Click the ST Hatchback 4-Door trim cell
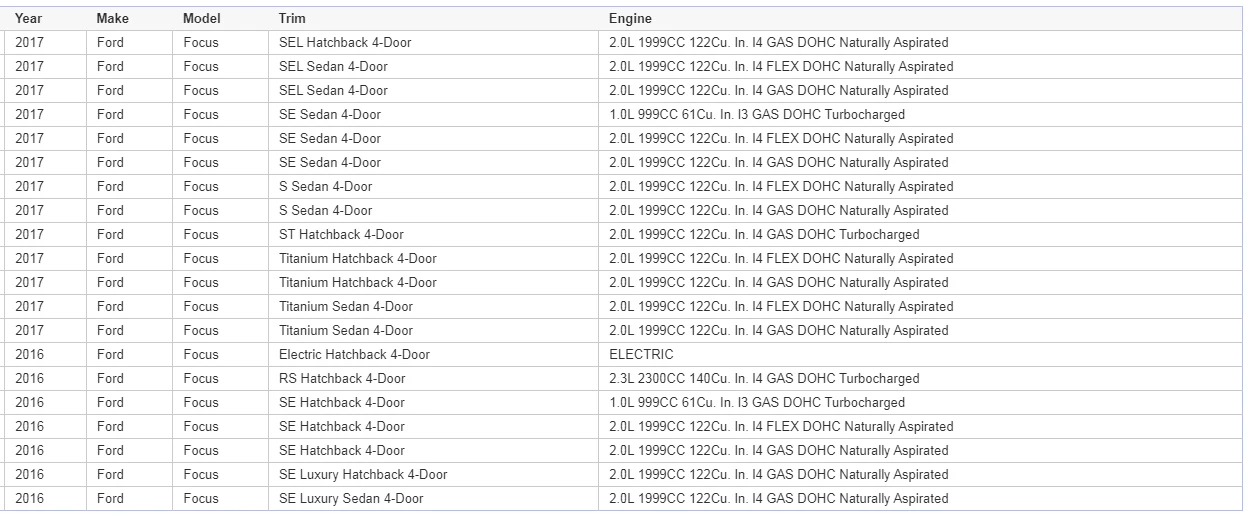Screen dimensions: 1248x516 pyautogui.click(x=433, y=235)
